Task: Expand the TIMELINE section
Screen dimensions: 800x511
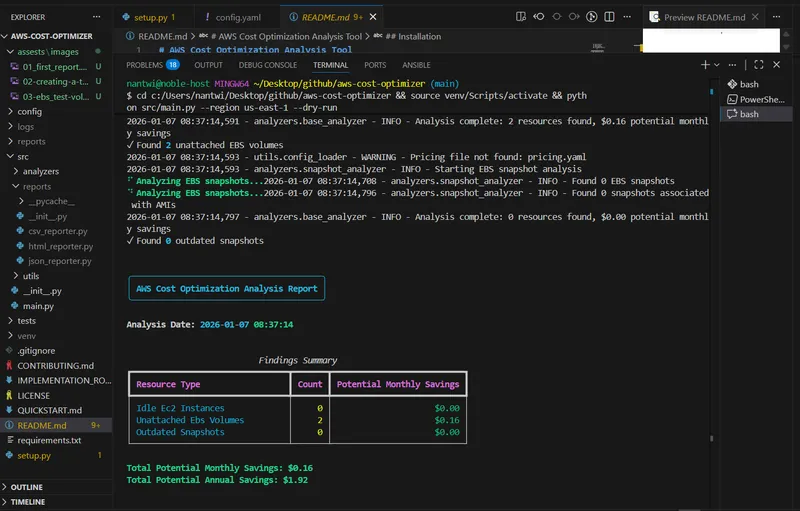Action: pos(56,502)
